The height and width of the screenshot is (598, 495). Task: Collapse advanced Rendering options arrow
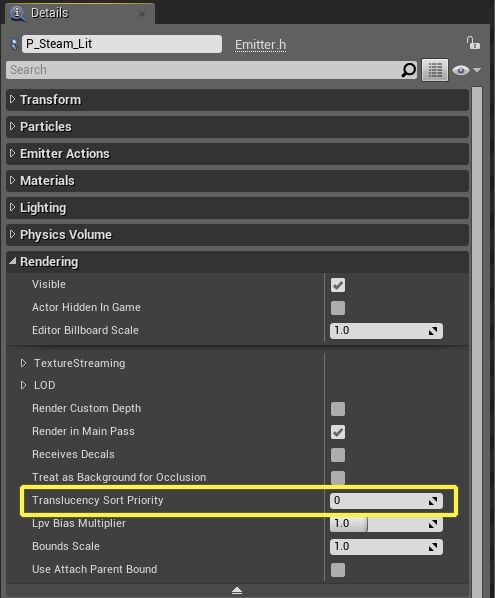point(237,591)
